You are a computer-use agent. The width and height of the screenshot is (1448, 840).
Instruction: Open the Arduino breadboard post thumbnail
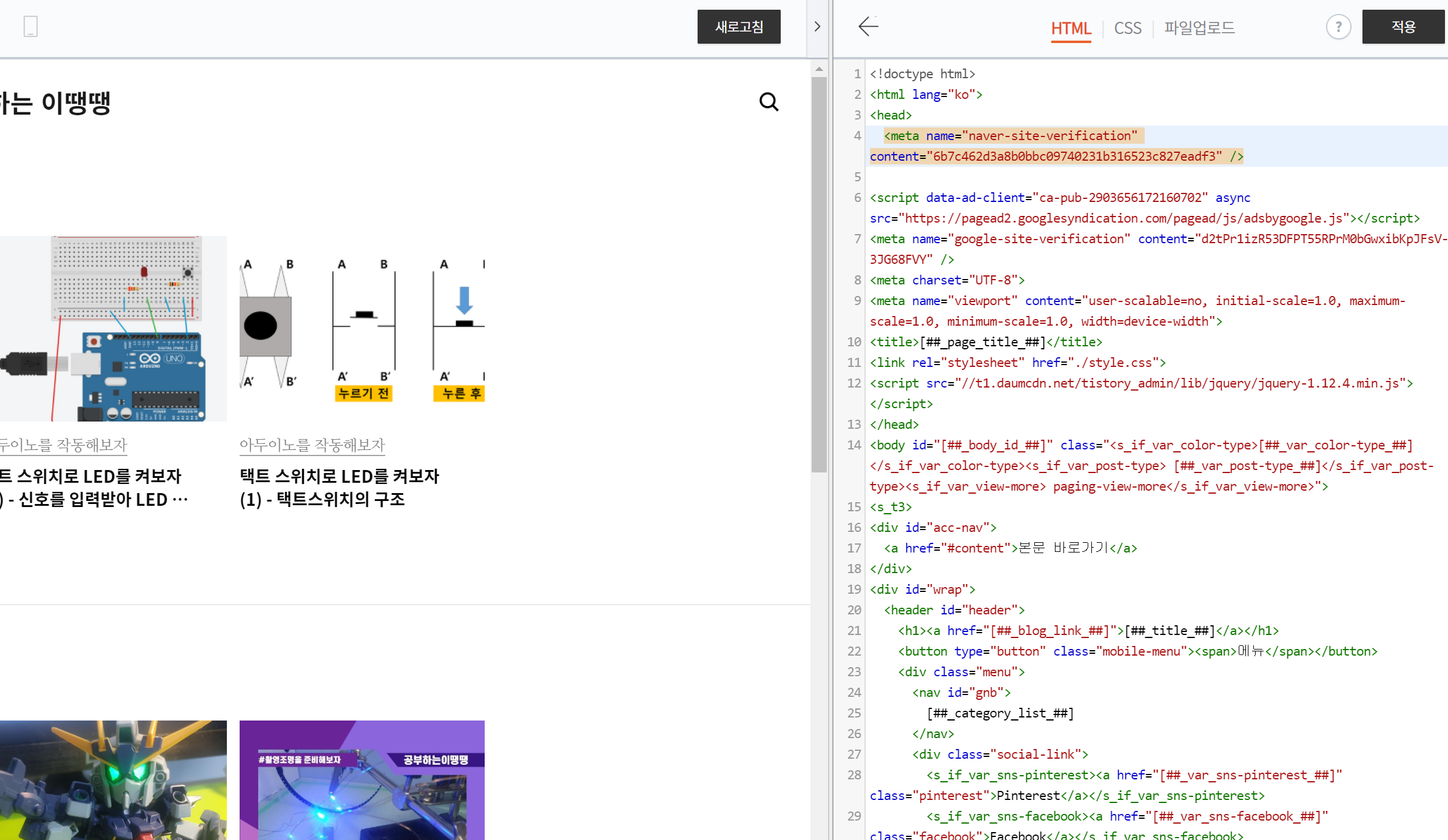(113, 329)
